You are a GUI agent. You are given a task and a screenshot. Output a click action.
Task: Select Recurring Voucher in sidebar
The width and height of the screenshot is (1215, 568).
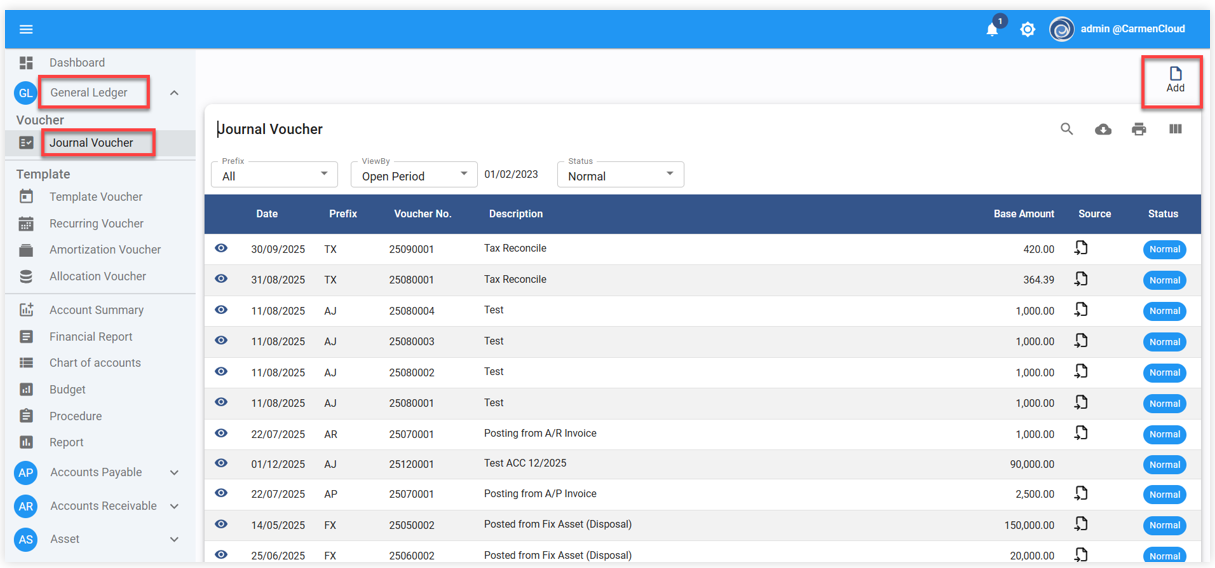coord(96,224)
